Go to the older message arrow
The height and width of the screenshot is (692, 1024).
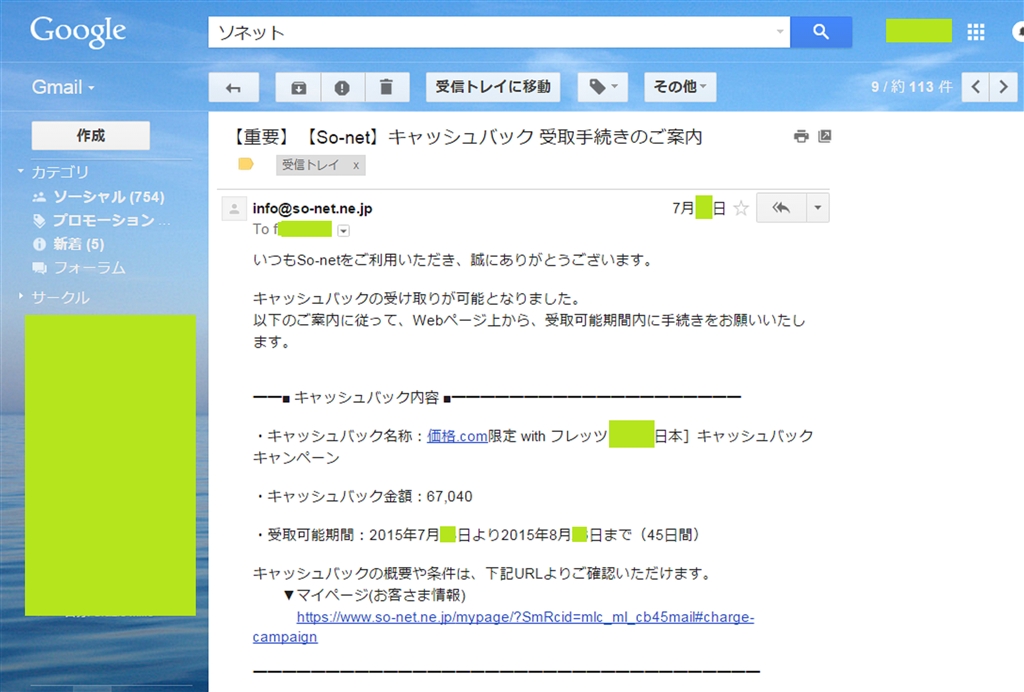pyautogui.click(x=1004, y=87)
